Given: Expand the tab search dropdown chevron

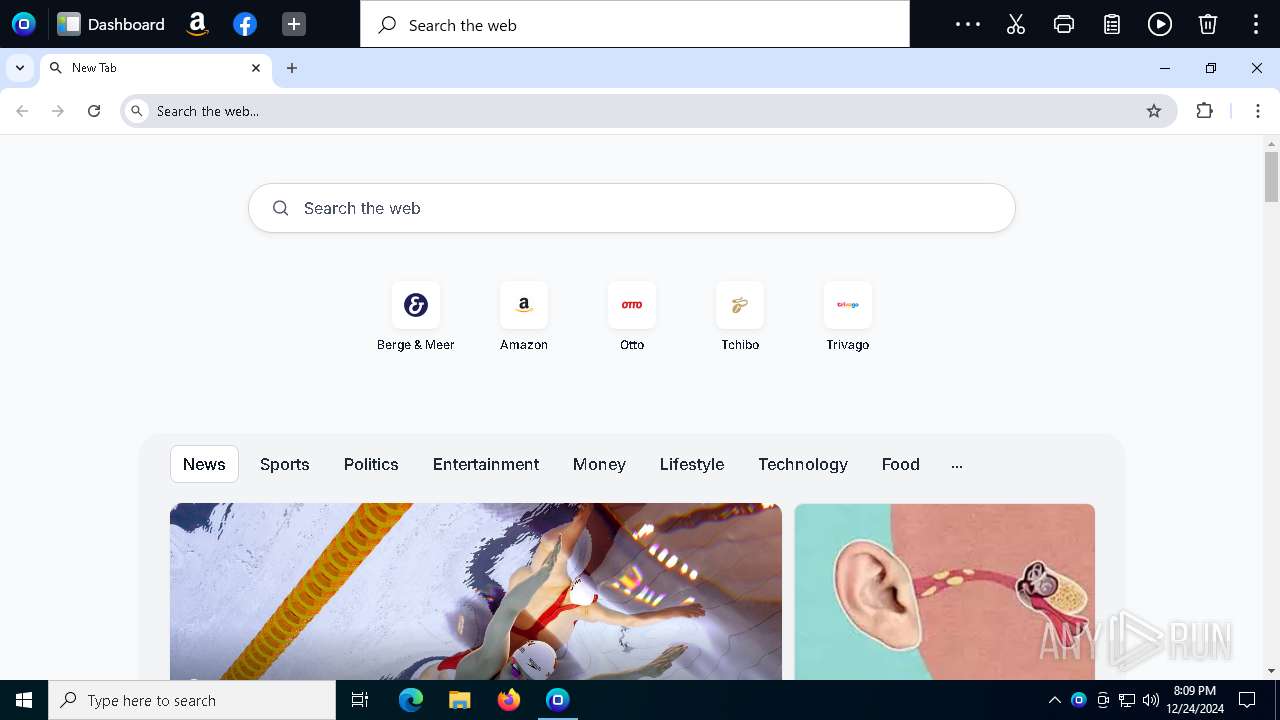Looking at the screenshot, I should [x=20, y=68].
